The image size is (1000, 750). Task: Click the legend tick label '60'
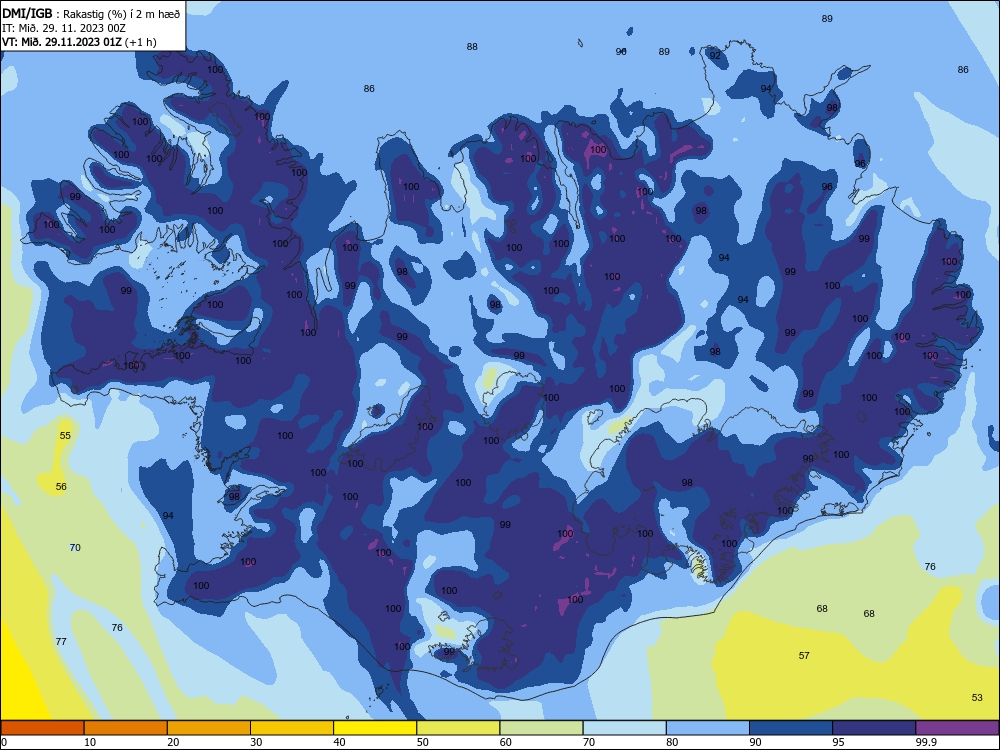coord(506,742)
